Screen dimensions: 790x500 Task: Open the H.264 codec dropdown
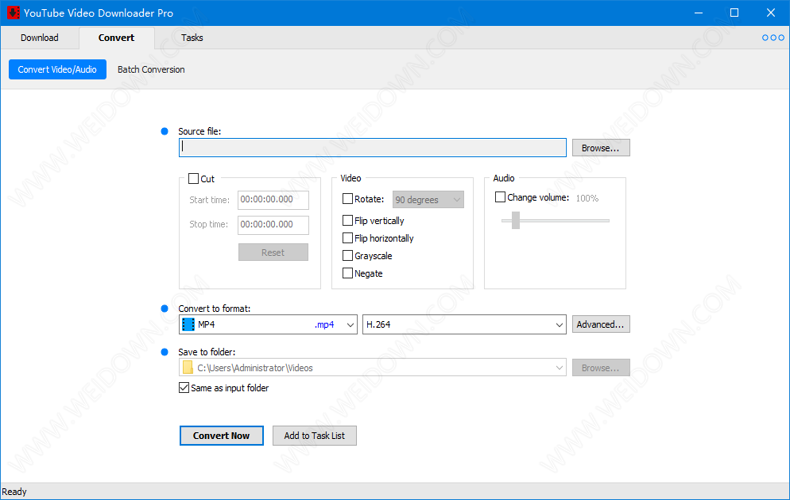click(x=464, y=325)
